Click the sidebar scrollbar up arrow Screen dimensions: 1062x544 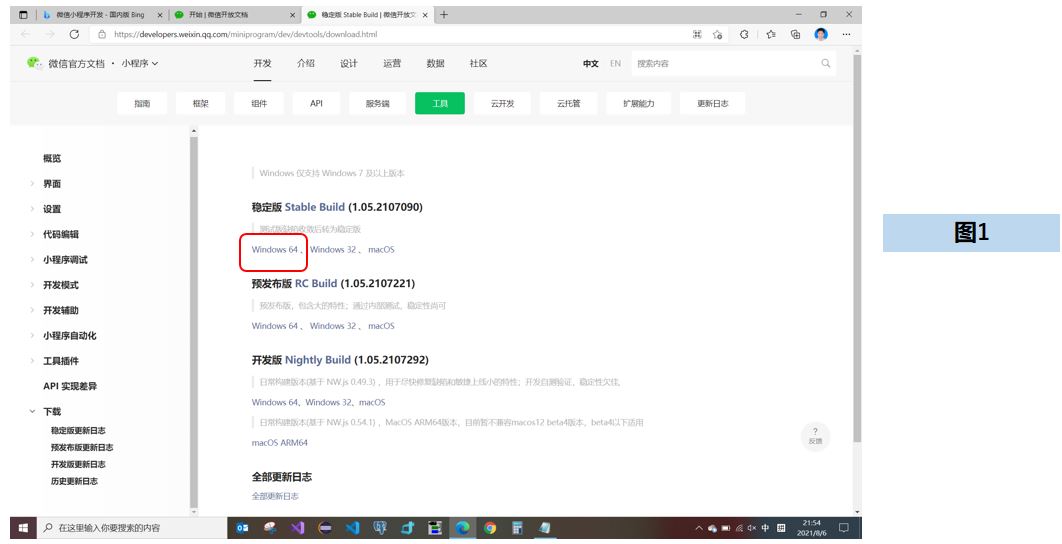(194, 131)
